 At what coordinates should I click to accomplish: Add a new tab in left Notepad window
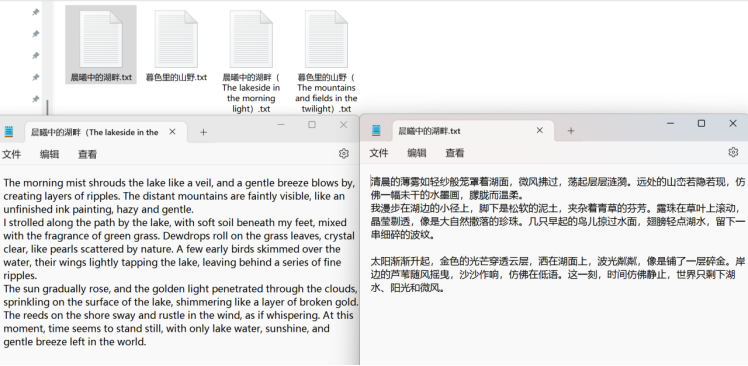click(x=203, y=132)
